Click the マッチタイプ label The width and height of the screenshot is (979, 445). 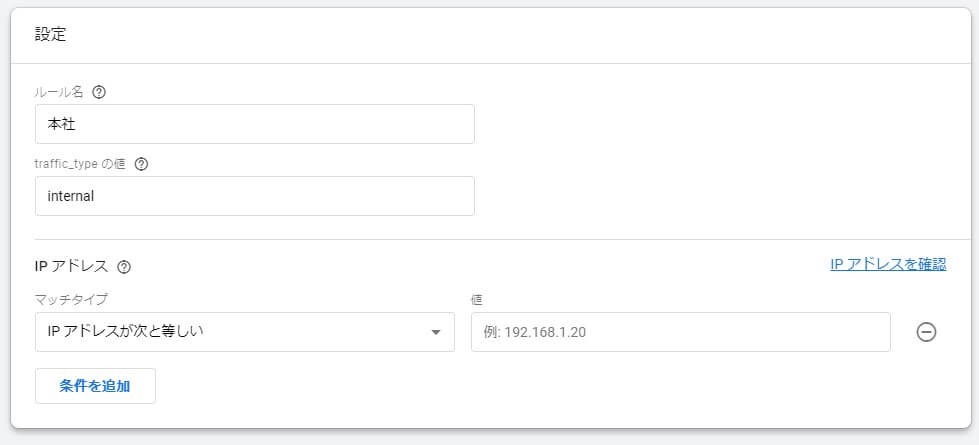(71, 300)
